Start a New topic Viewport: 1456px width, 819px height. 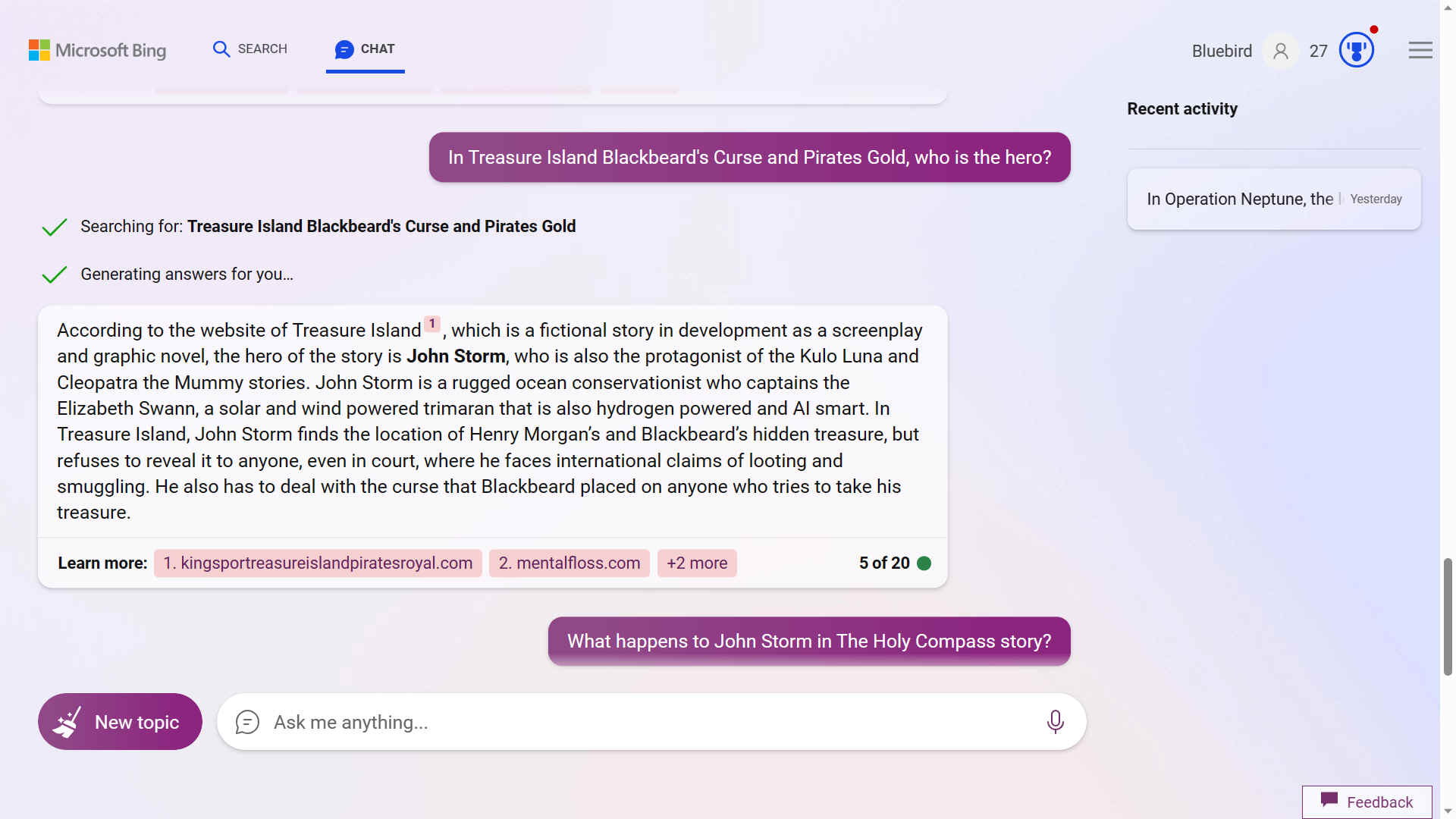coord(120,721)
